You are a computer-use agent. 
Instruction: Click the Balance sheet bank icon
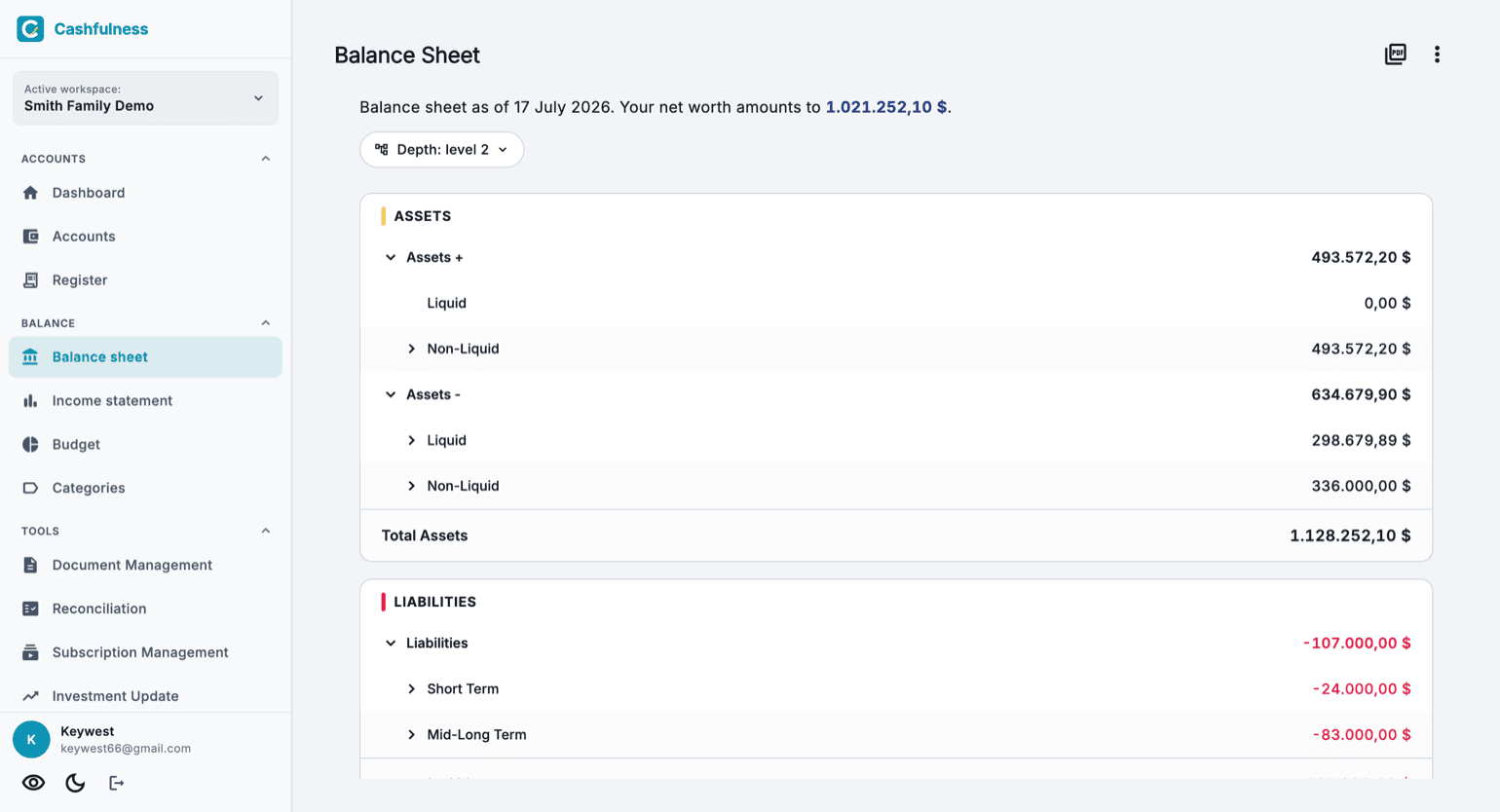click(x=30, y=357)
